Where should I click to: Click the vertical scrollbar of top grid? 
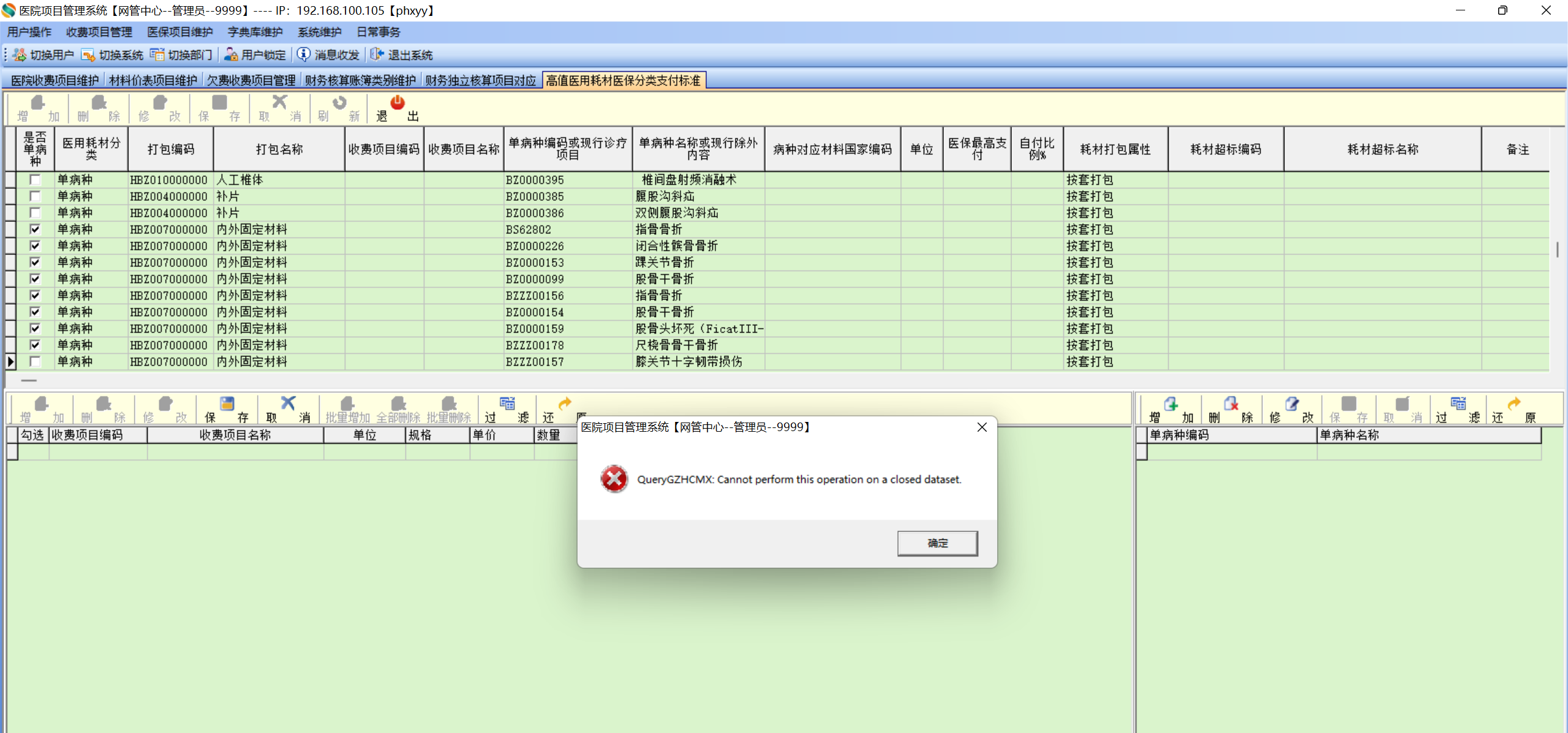[1557, 250]
